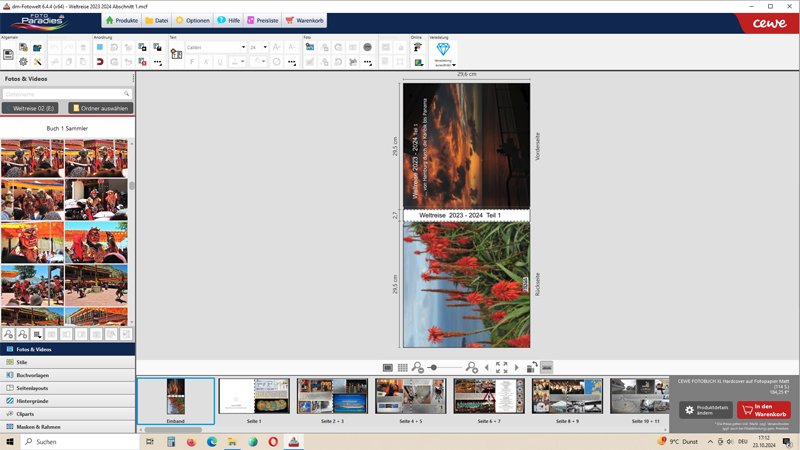
Task: Click the Ordner auswählen button
Action: click(99, 108)
